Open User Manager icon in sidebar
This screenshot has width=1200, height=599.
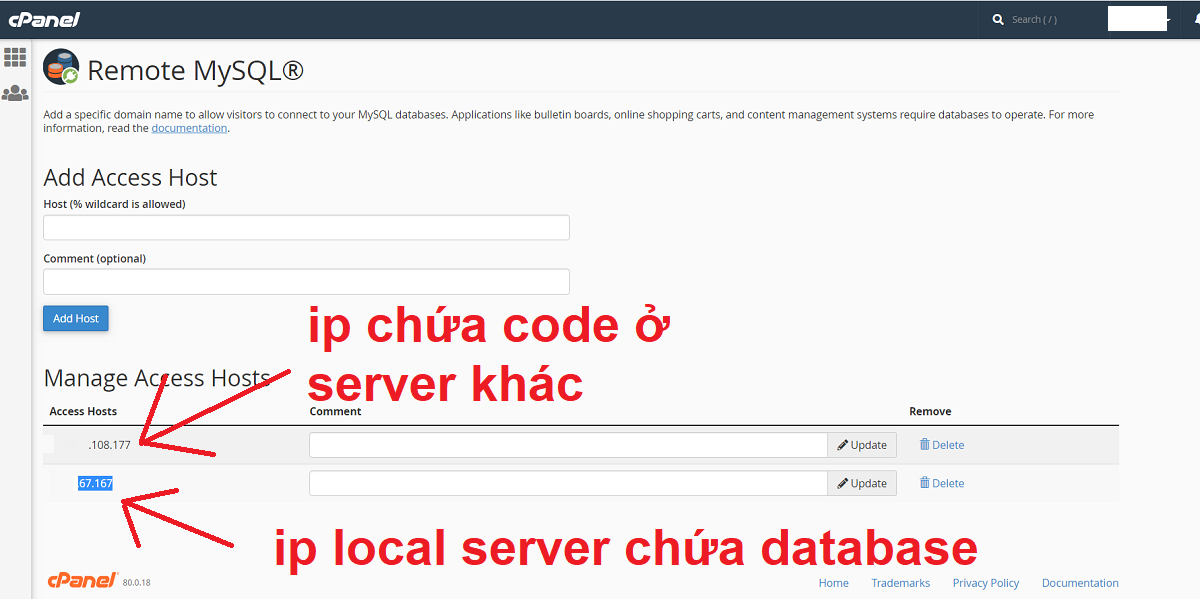[15, 94]
